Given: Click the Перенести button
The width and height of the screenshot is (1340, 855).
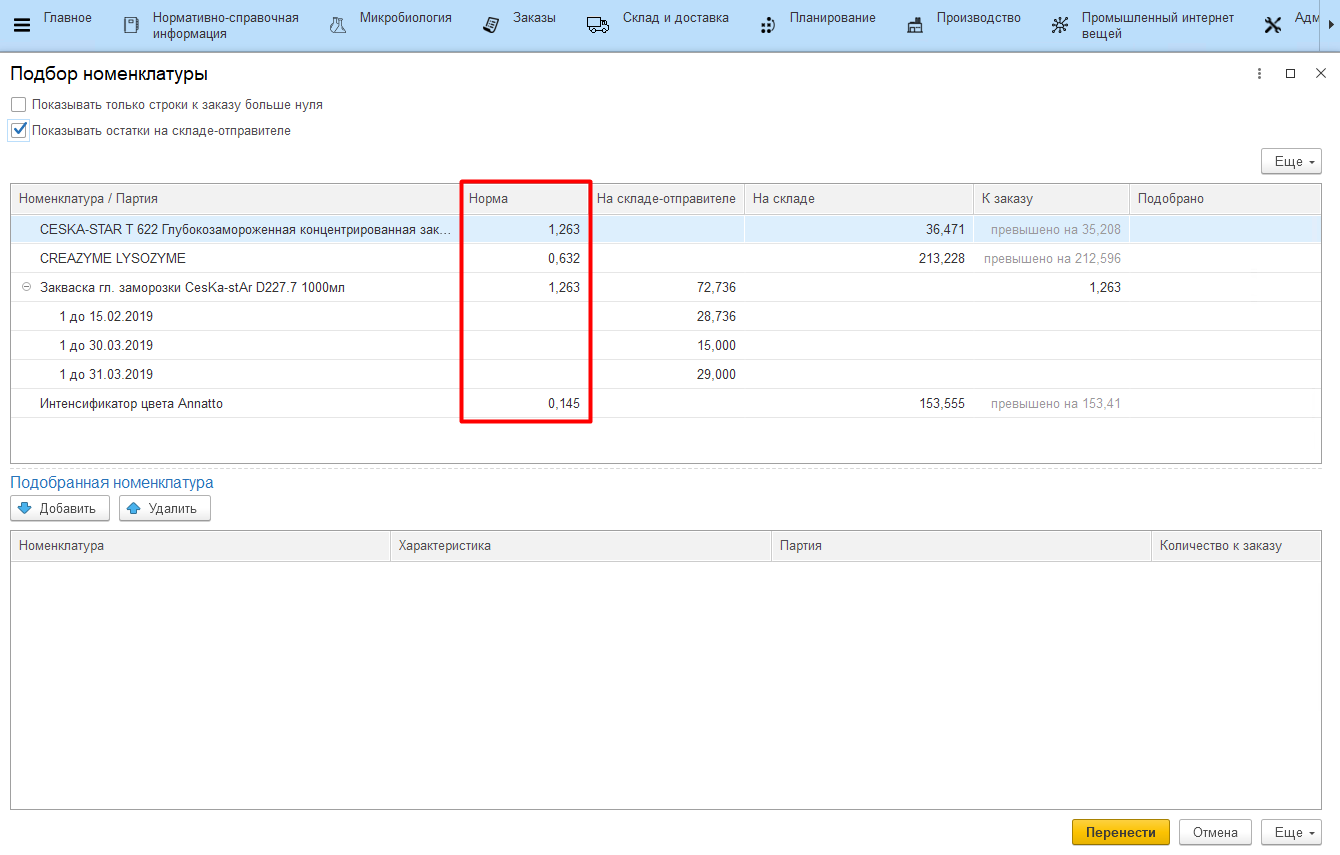Looking at the screenshot, I should coord(1120,832).
